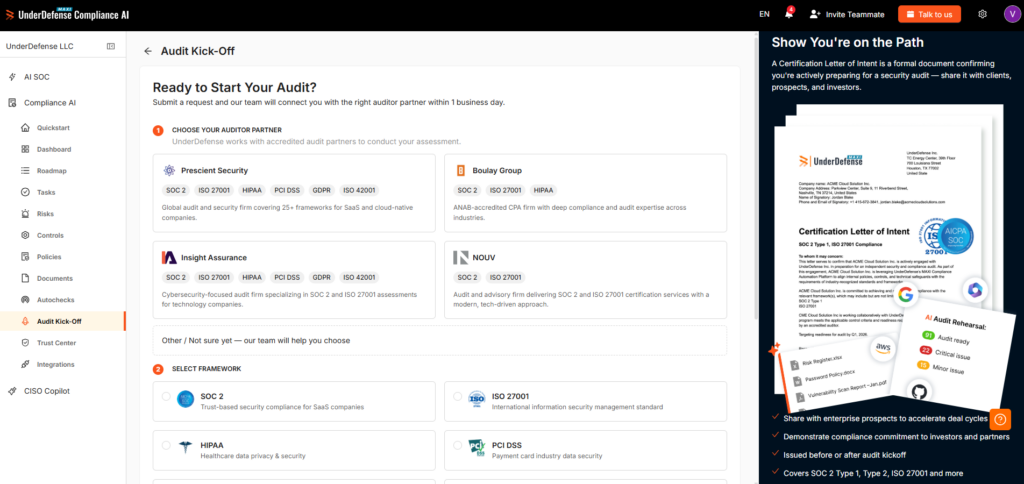
Task: Select the SOC 2 framework radio button
Action: 166,396
